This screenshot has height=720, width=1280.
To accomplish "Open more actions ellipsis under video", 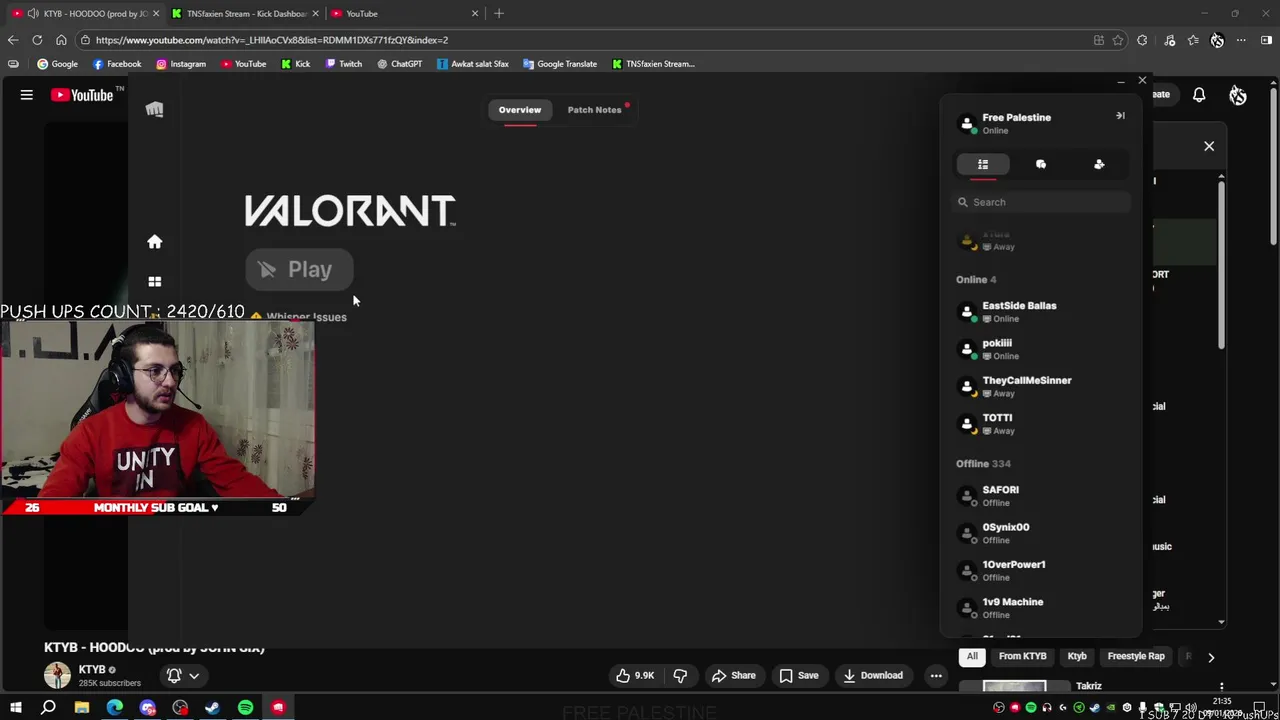I will click(936, 676).
